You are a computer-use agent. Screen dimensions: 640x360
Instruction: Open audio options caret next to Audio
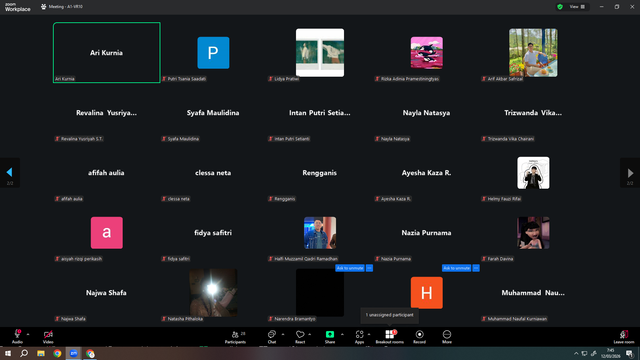pos(28,334)
